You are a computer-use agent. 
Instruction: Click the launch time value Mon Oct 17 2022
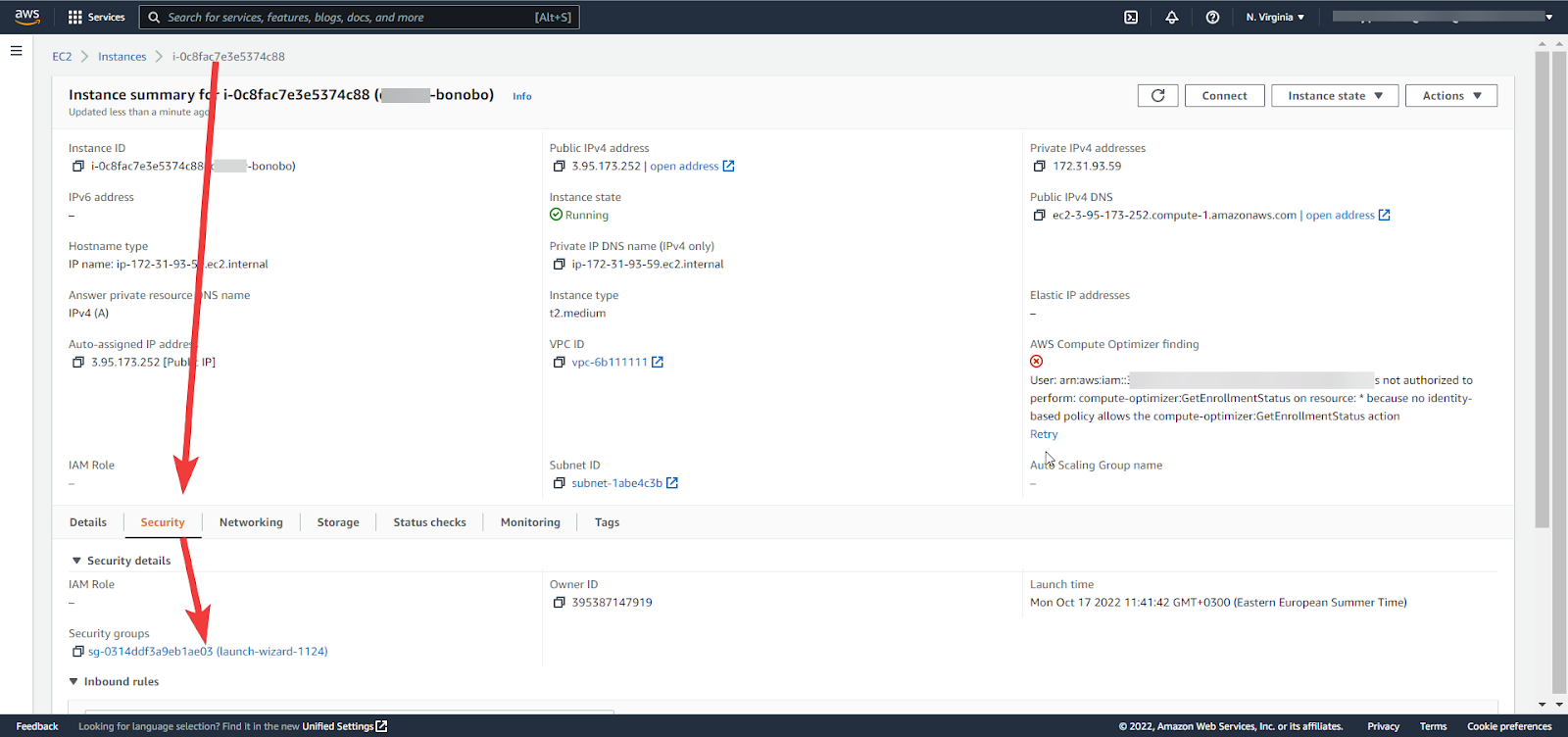[1218, 603]
